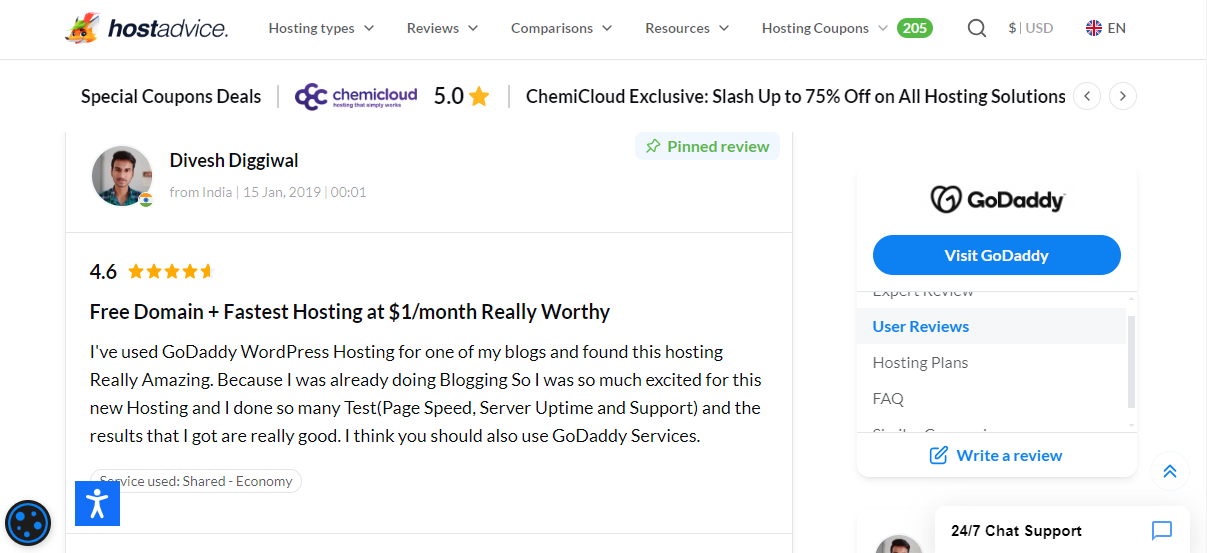Click the Pinned review pin badge
The image size is (1207, 553).
pos(707,147)
